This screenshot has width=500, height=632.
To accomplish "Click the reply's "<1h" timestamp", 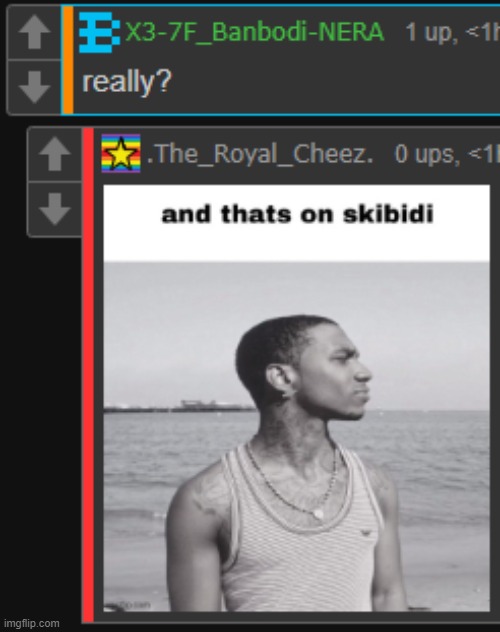I will click(x=483, y=154).
